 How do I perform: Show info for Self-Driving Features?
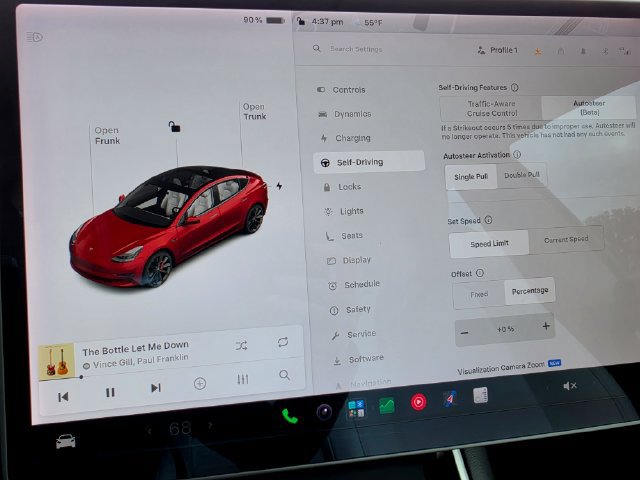[515, 87]
